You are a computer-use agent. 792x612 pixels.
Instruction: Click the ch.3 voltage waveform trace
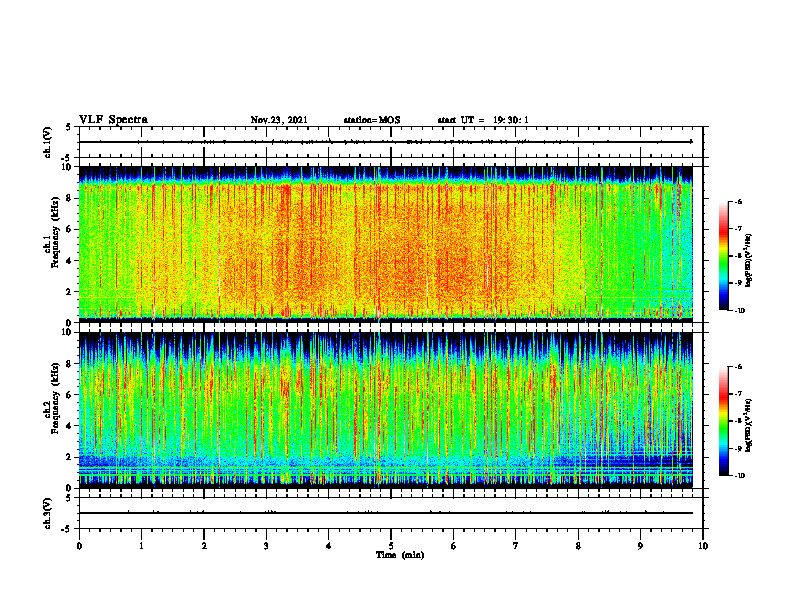click(386, 513)
